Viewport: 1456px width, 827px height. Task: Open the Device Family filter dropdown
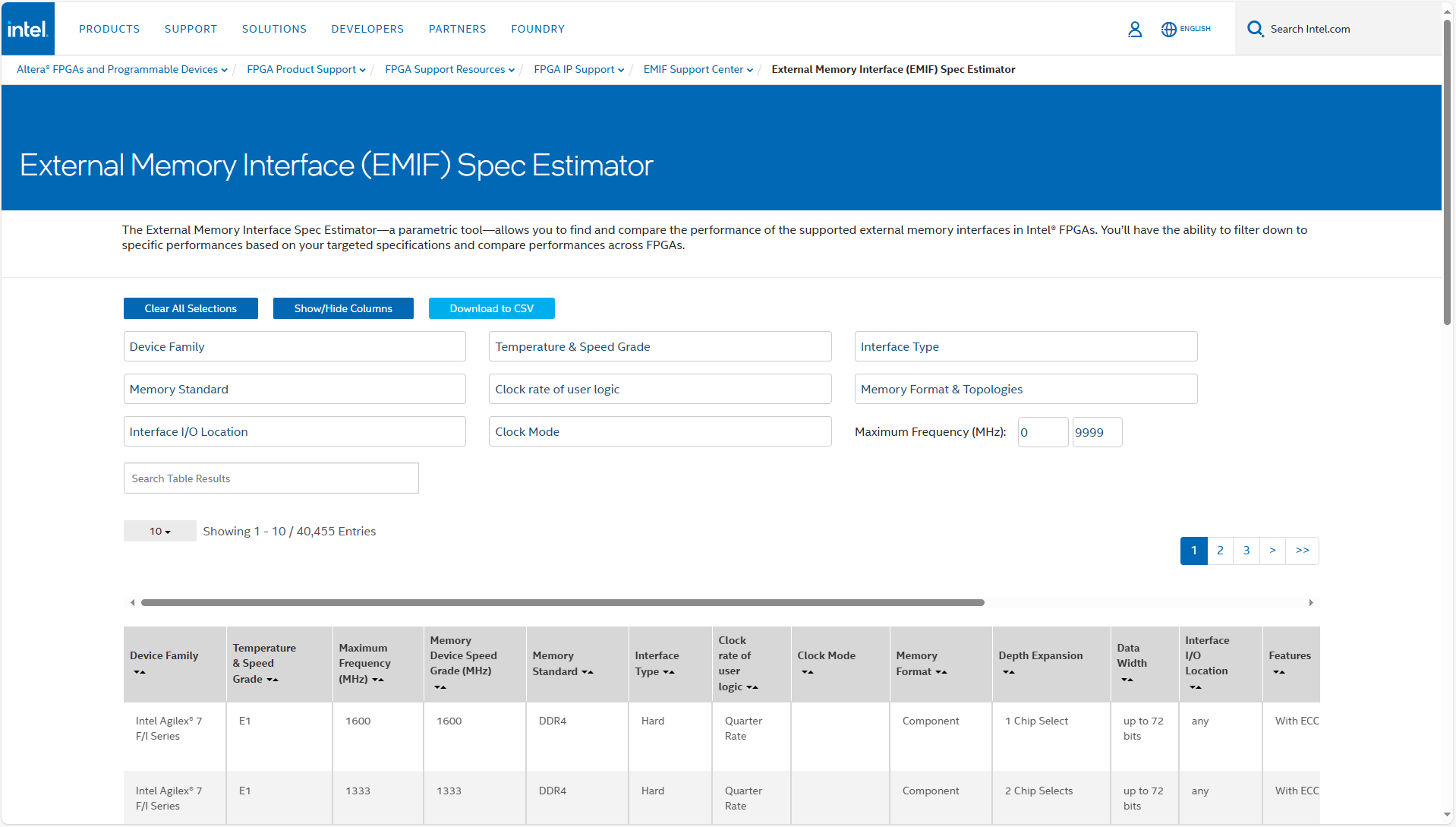pos(295,347)
